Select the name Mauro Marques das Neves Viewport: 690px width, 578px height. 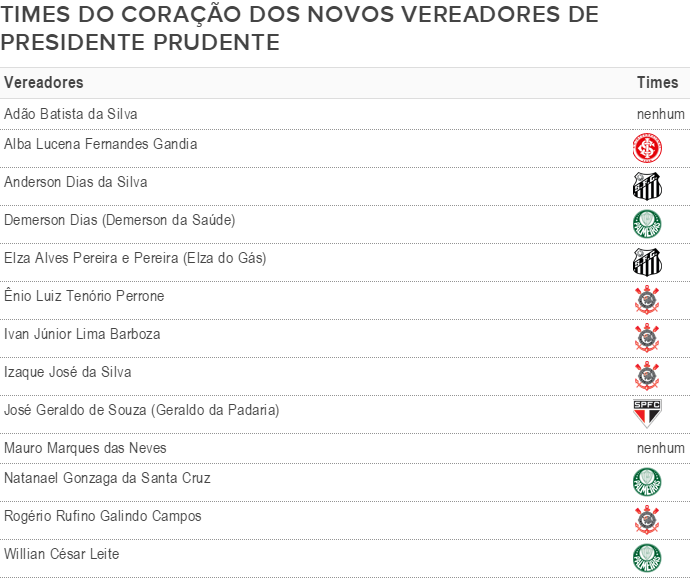click(85, 448)
